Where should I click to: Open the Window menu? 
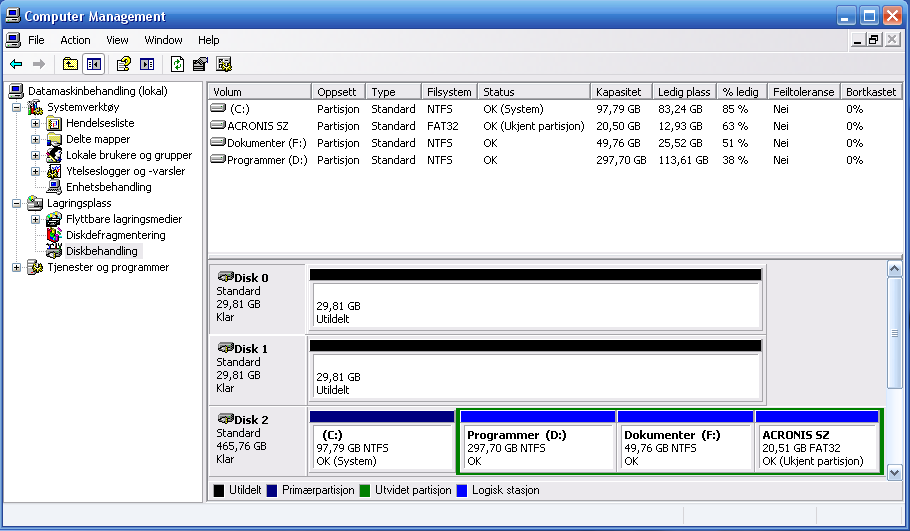163,40
